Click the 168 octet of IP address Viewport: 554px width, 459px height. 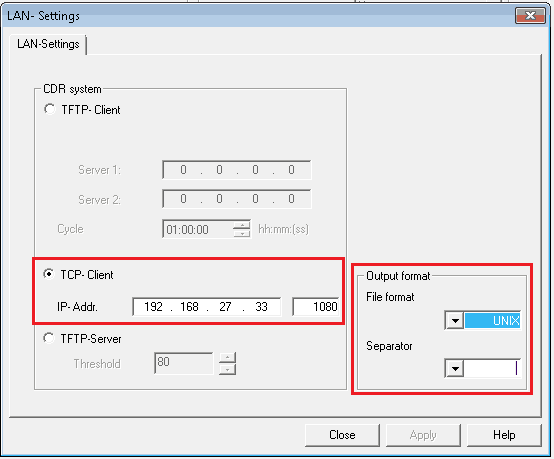click(x=189, y=306)
